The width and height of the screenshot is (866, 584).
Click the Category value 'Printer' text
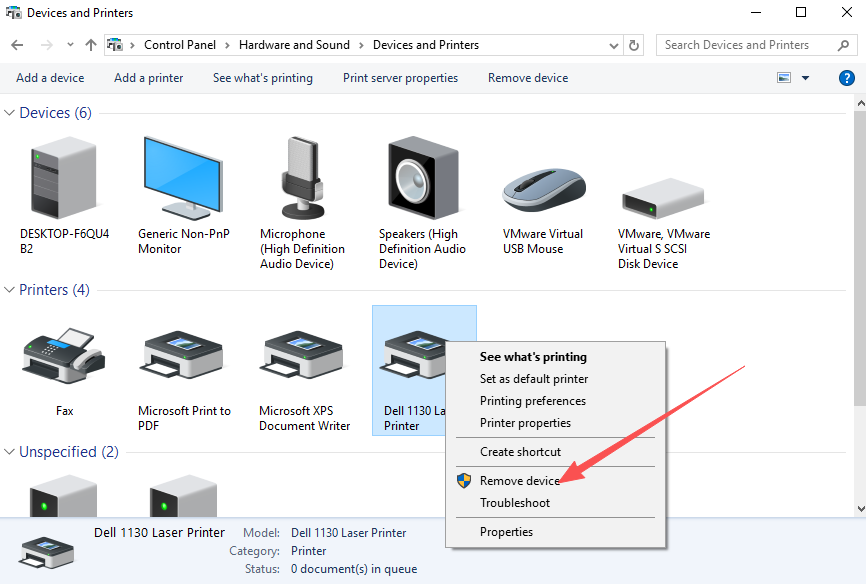[x=309, y=551]
